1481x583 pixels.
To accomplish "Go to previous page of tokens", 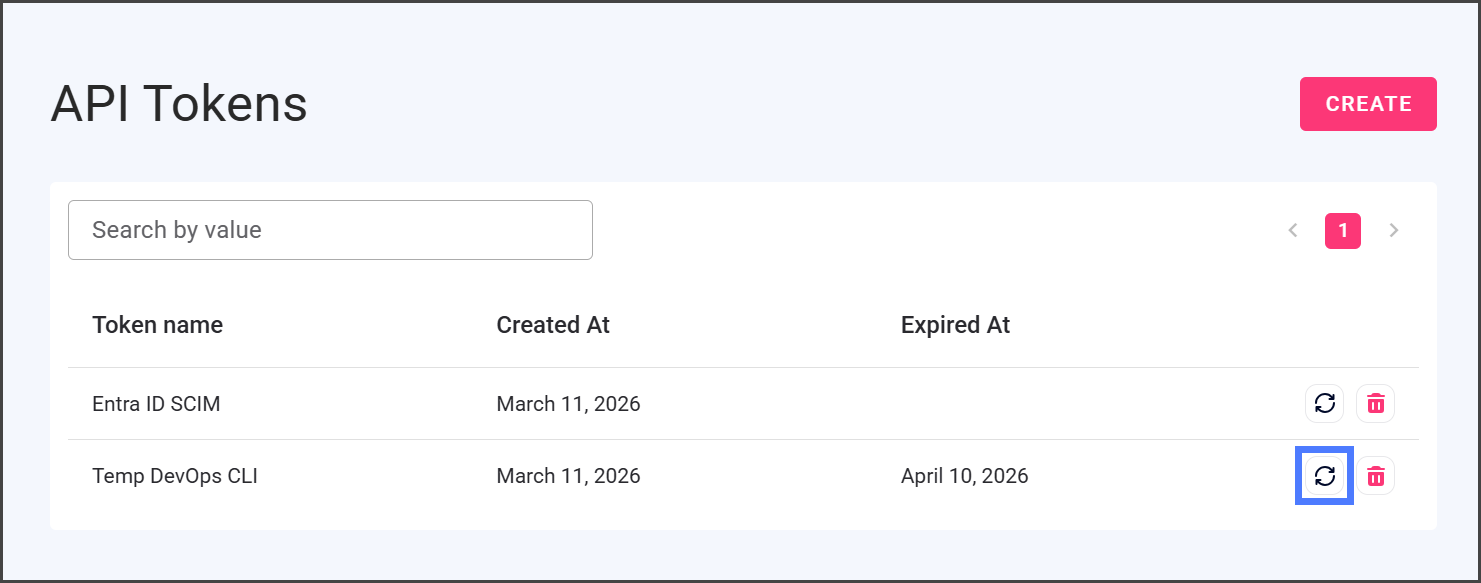I will (x=1292, y=231).
